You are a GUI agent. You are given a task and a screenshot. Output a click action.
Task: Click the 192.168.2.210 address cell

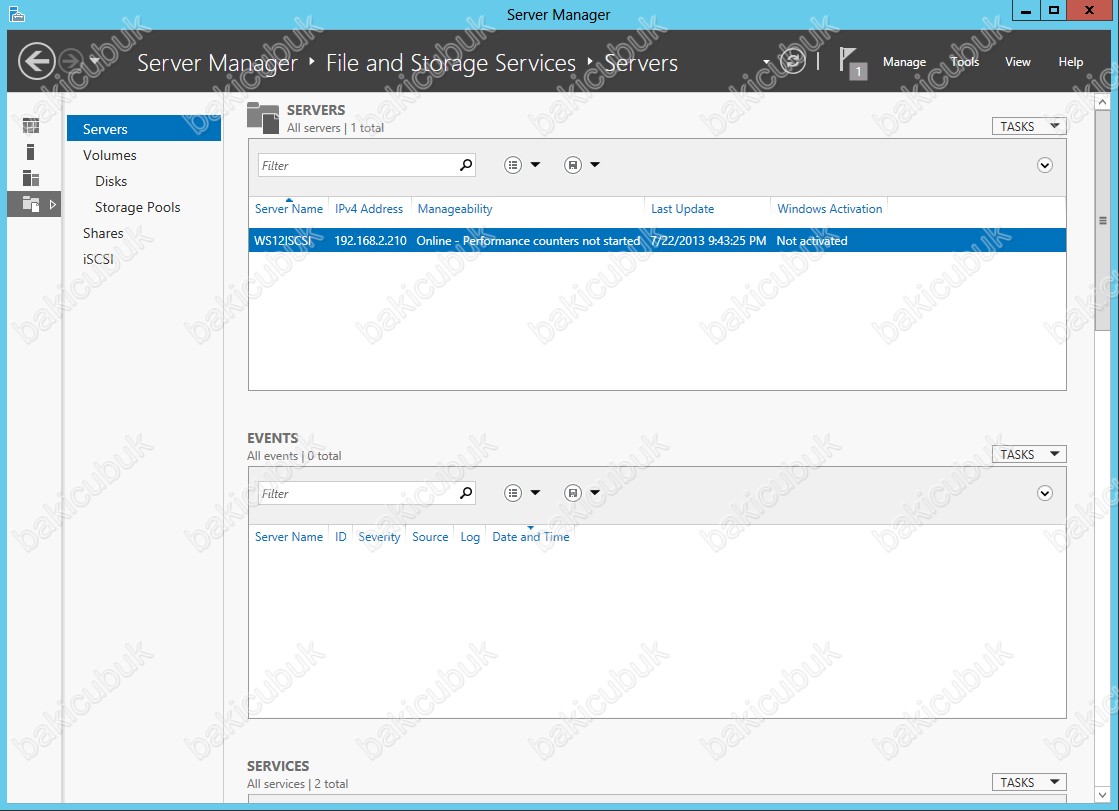(x=370, y=241)
